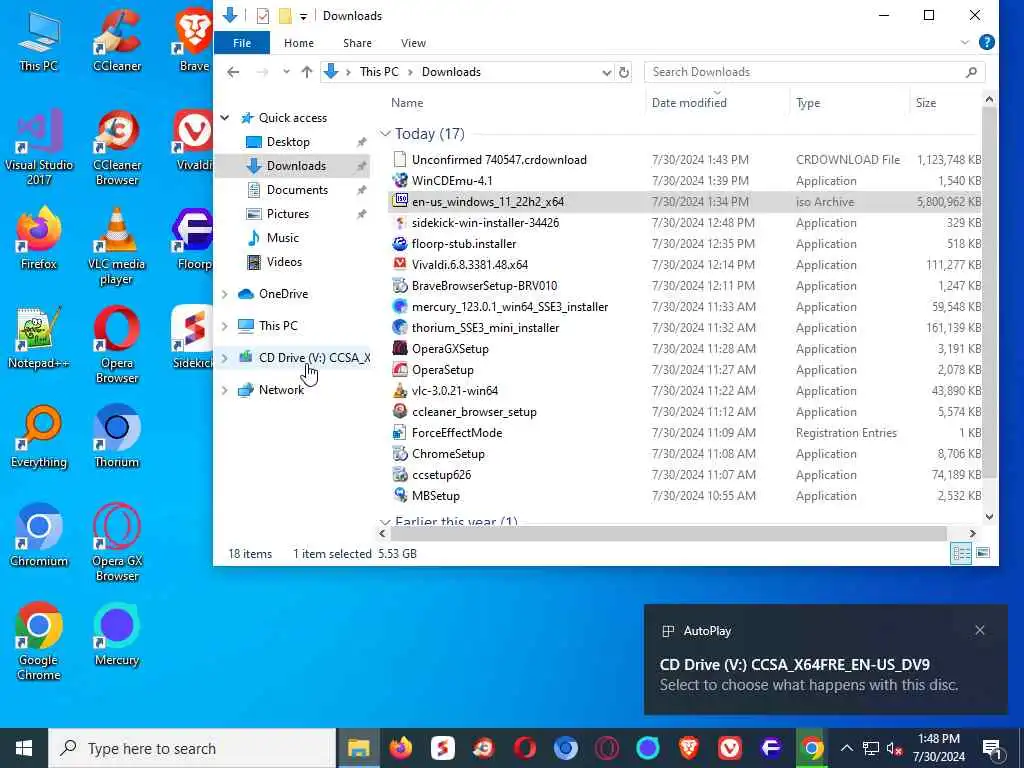Click AutoPlay CD Drive notification
The width and height of the screenshot is (1024, 768).
coord(825,660)
